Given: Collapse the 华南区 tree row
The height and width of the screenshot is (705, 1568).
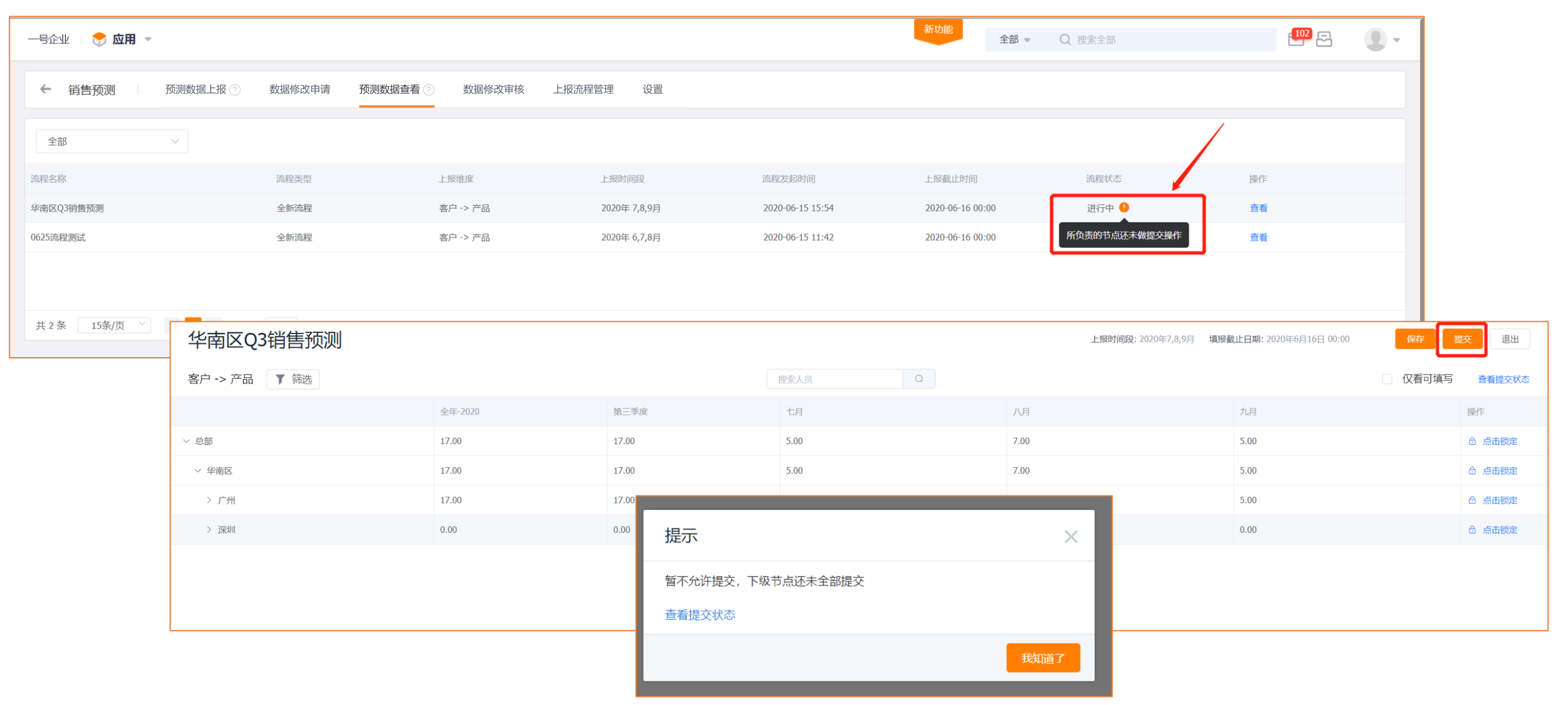Looking at the screenshot, I should click(x=197, y=471).
